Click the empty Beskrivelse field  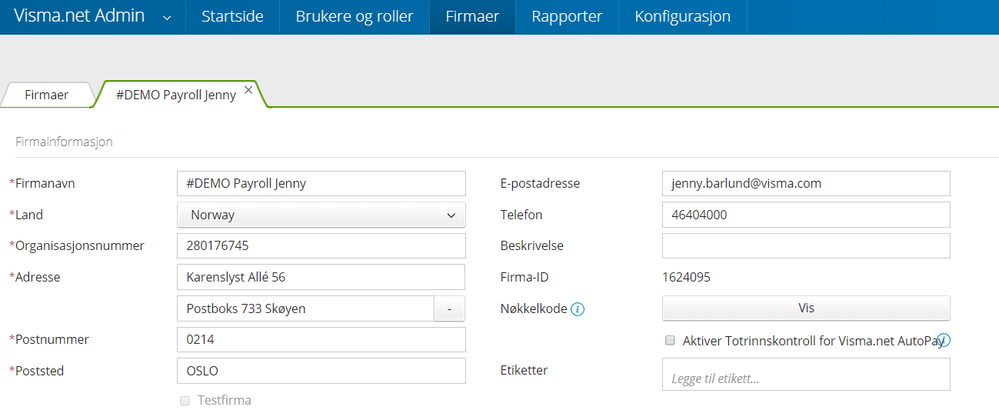[x=805, y=246]
